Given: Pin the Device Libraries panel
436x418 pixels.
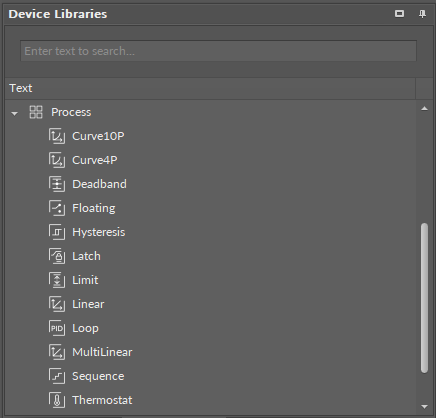Looking at the screenshot, I should click(422, 14).
